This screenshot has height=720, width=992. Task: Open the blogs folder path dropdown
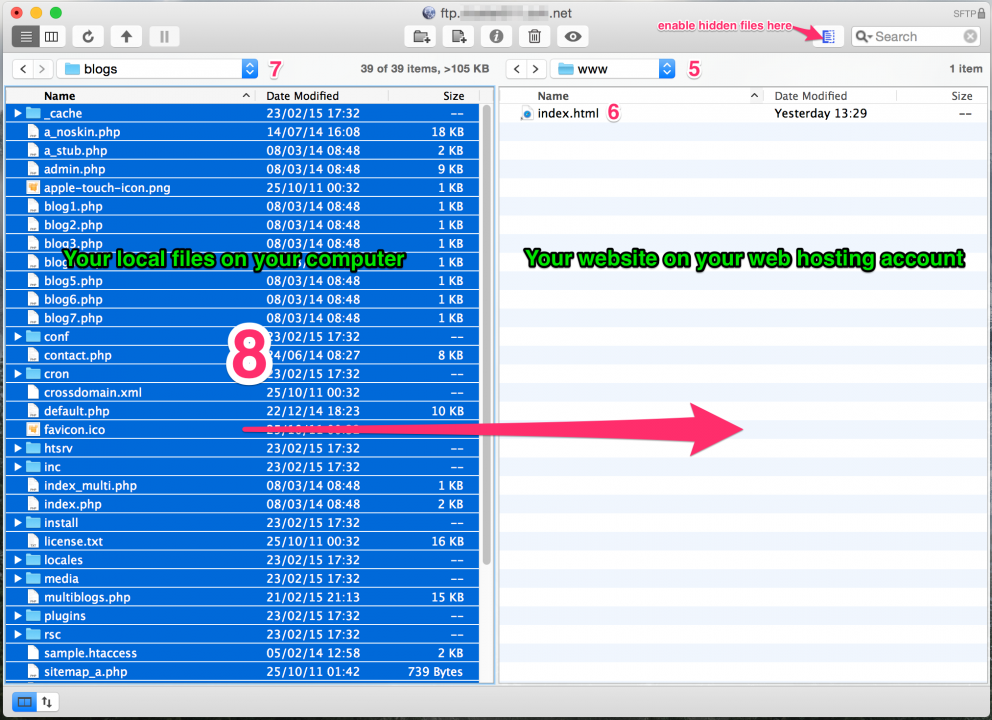(x=158, y=69)
